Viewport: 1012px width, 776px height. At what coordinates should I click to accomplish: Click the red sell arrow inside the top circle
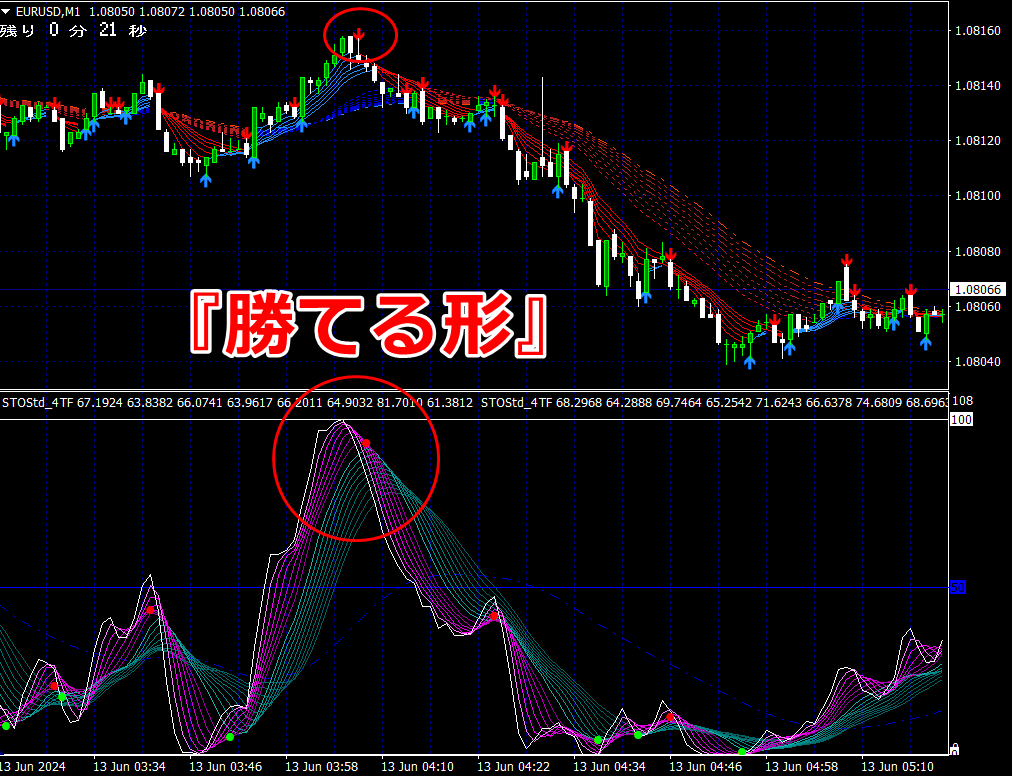(x=359, y=34)
